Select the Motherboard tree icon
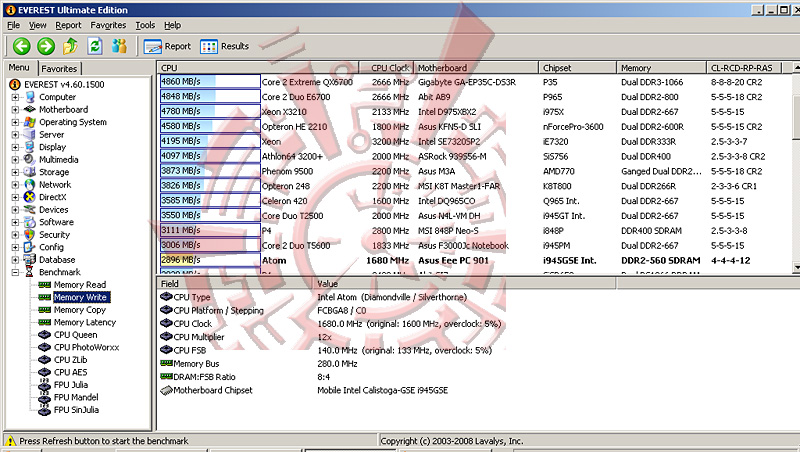The image size is (800, 452). (x=30, y=109)
